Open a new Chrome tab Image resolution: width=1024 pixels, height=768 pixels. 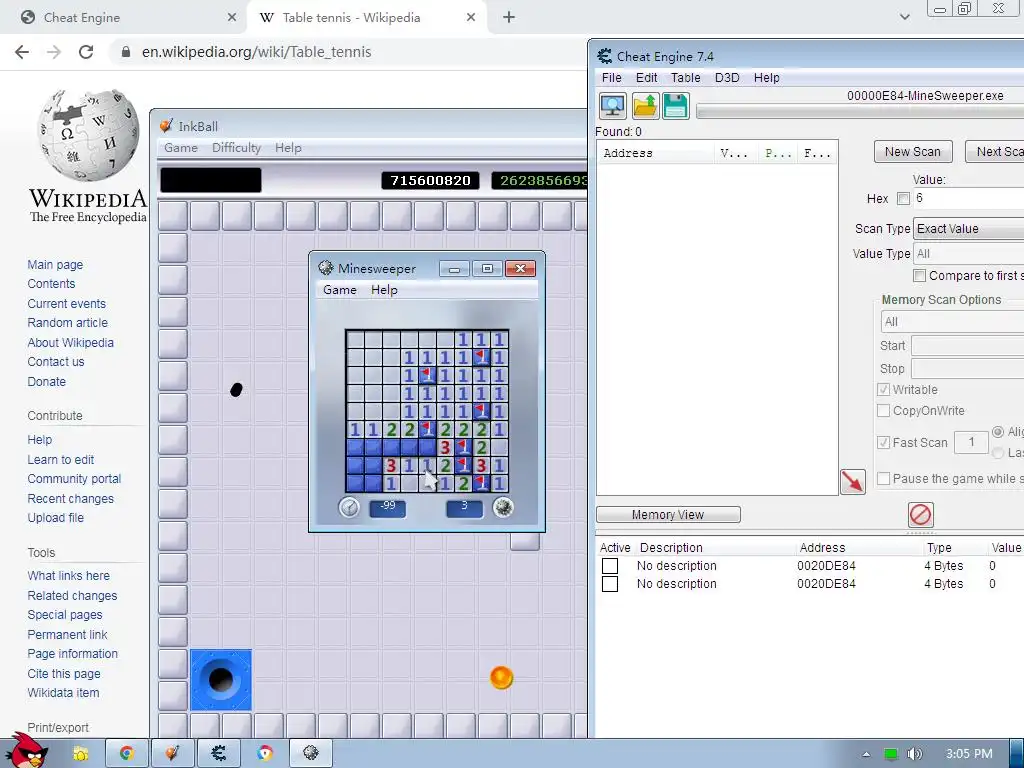tap(509, 17)
